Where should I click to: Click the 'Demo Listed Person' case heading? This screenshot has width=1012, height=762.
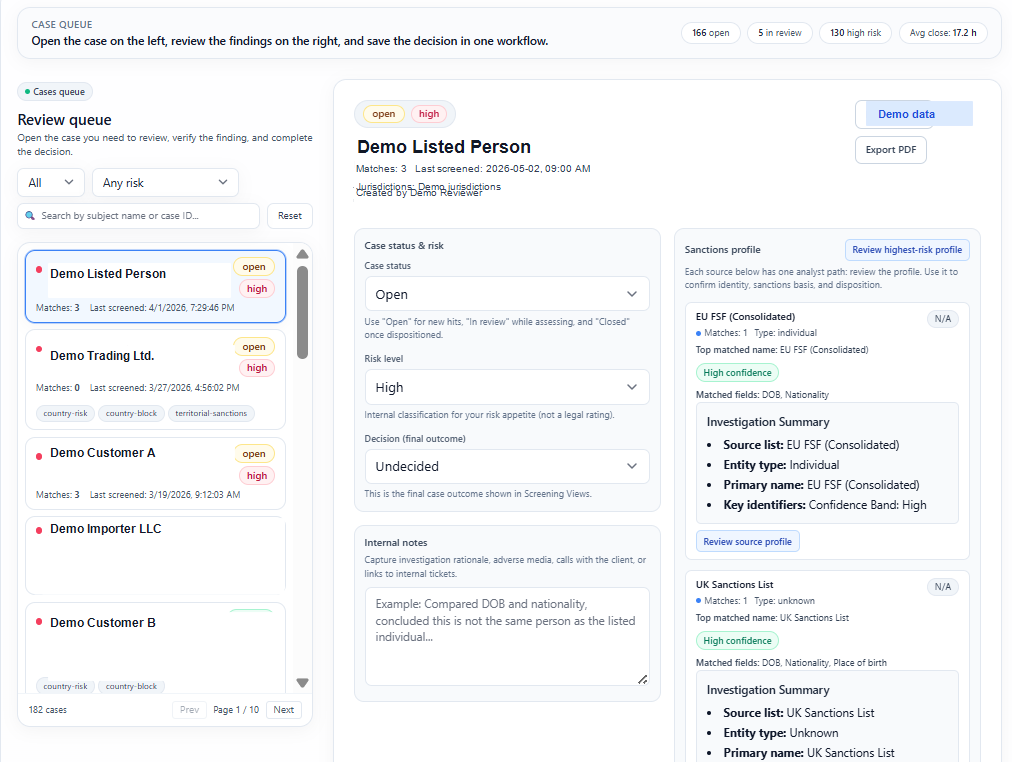coord(444,147)
